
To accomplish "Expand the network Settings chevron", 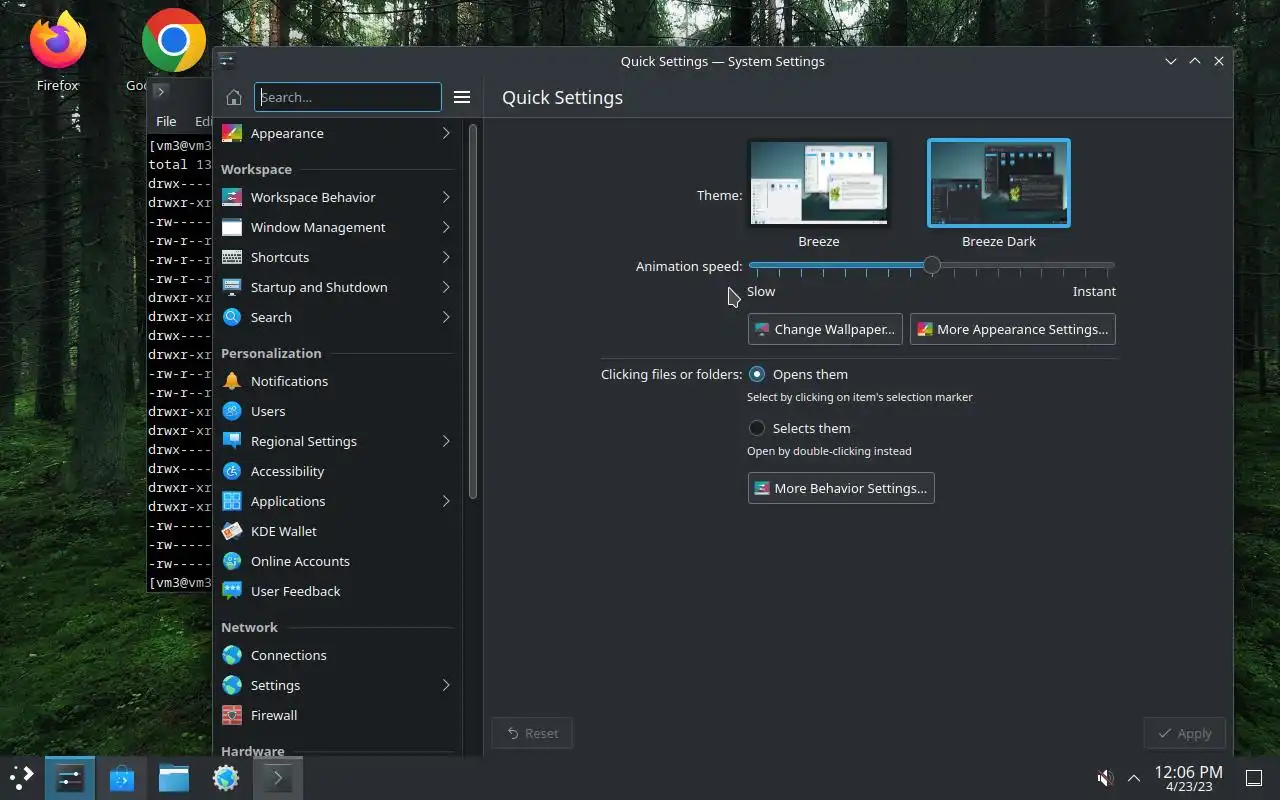I will click(x=446, y=685).
